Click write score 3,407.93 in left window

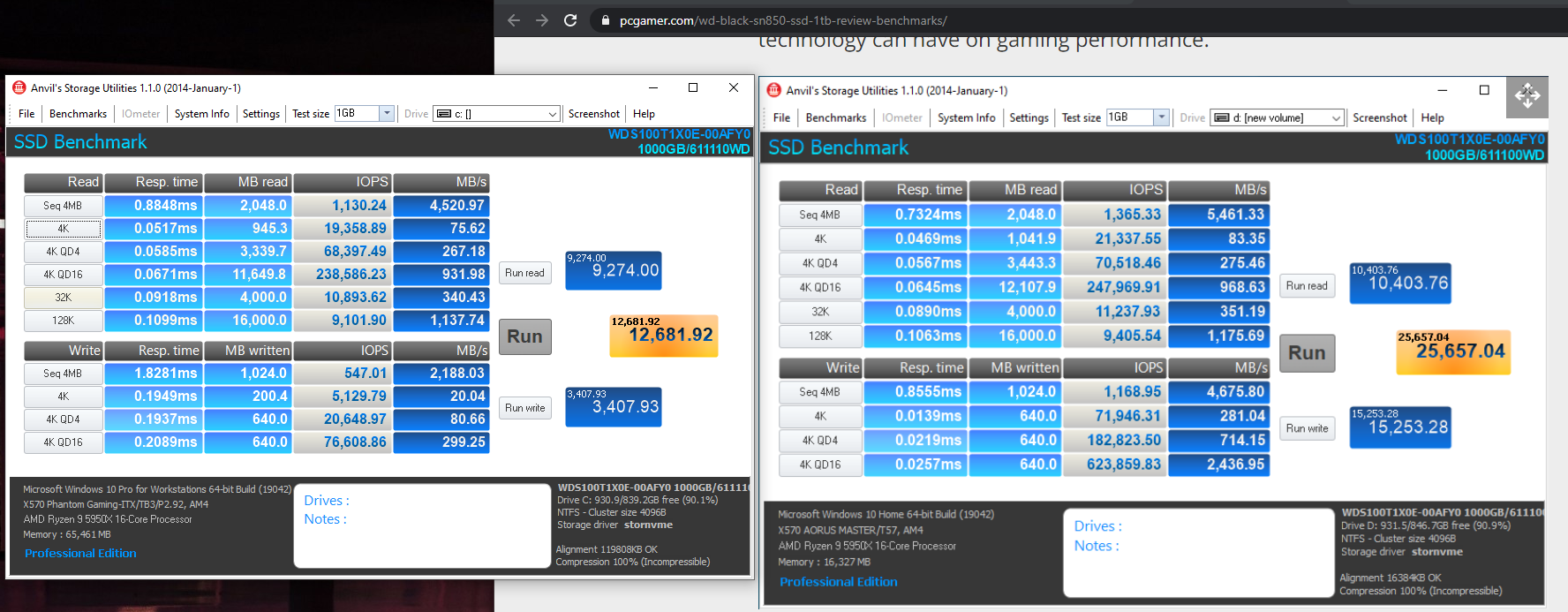pyautogui.click(x=613, y=406)
